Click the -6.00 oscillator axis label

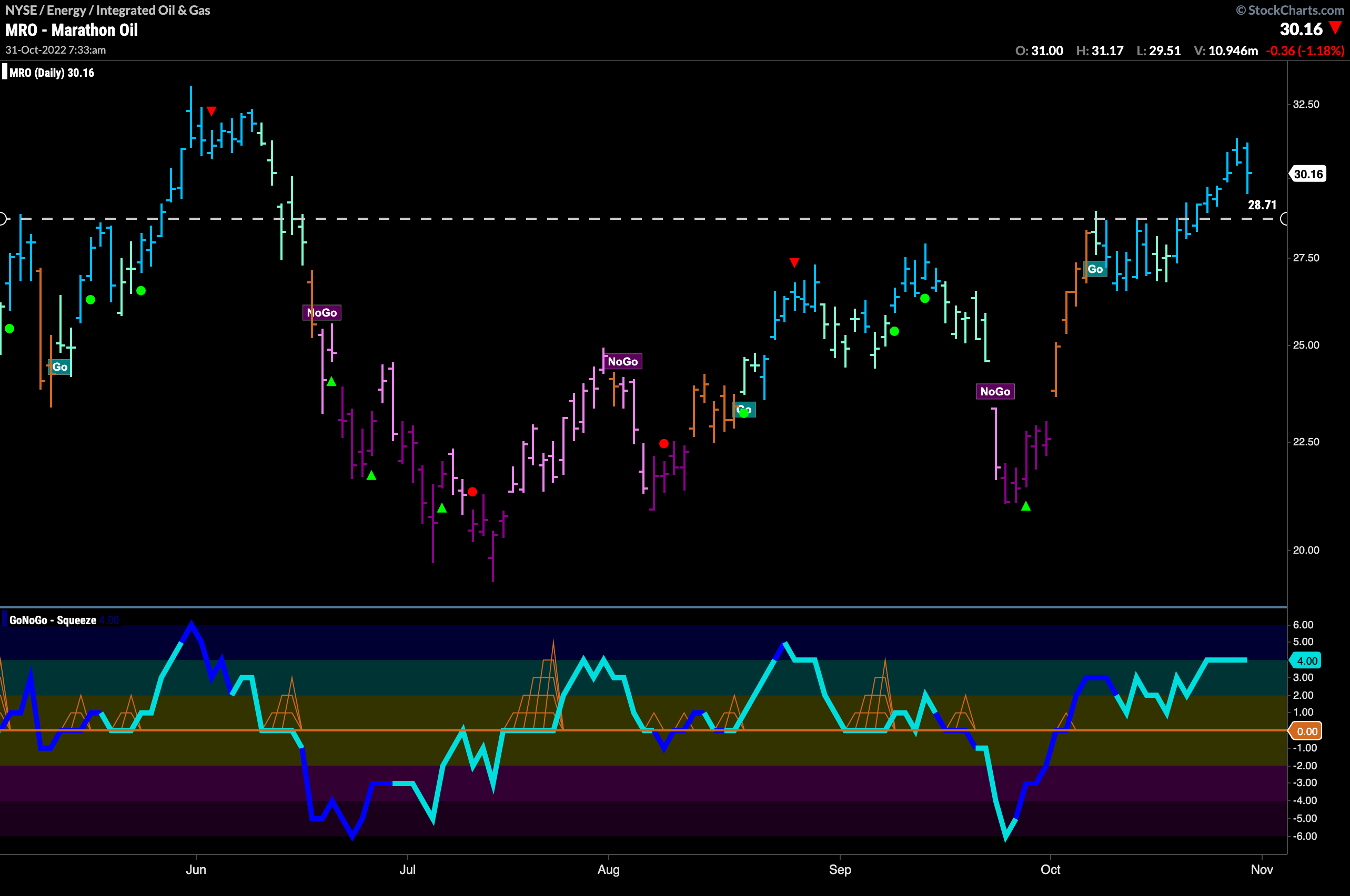[1305, 836]
